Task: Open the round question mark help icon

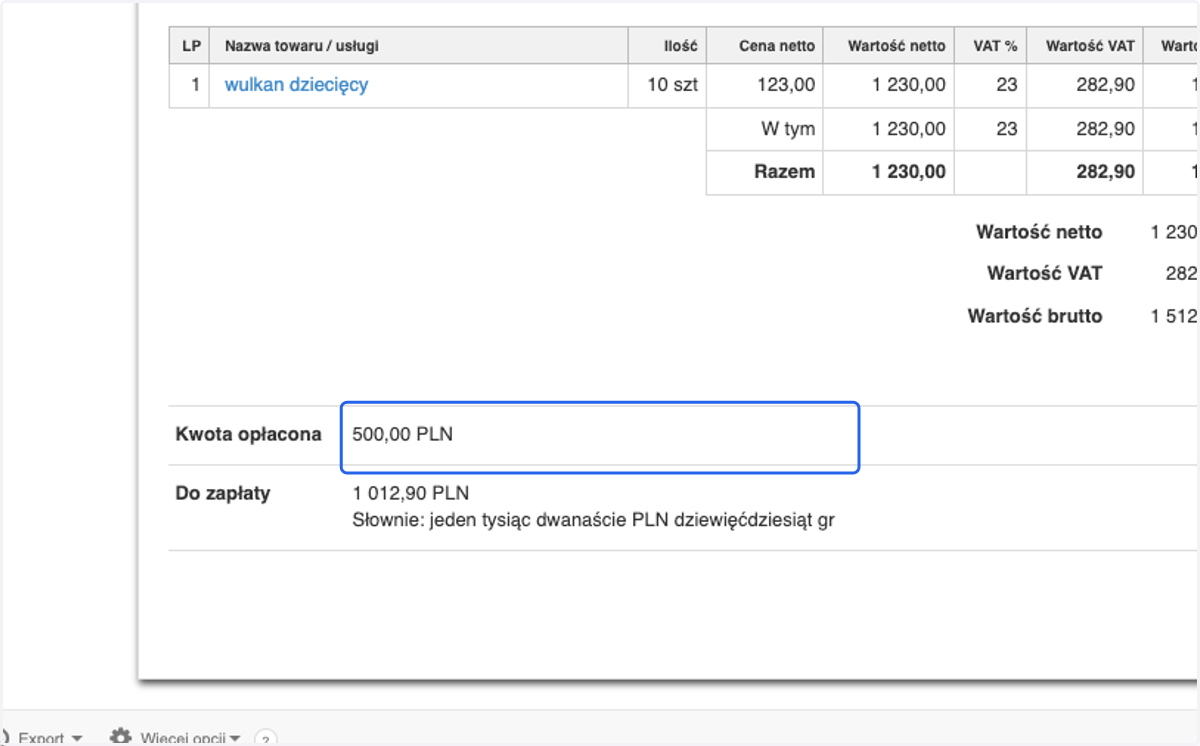Action: 265,739
